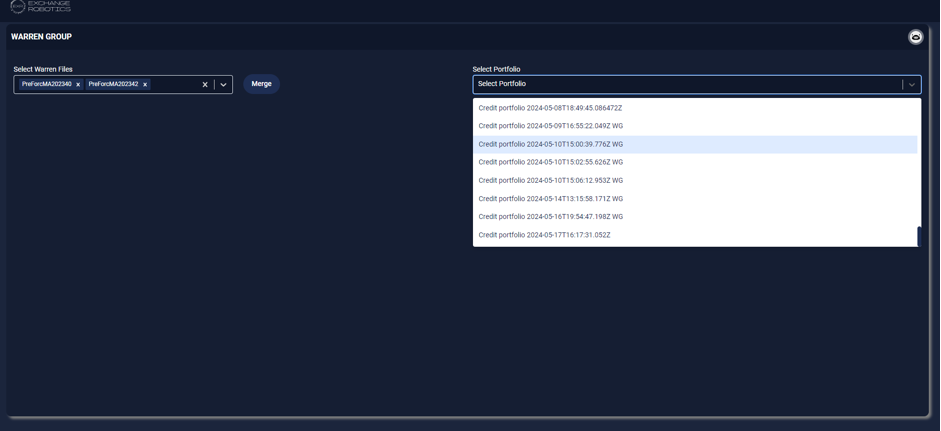Expand the Select Warren Files dropdown arrow

223,85
